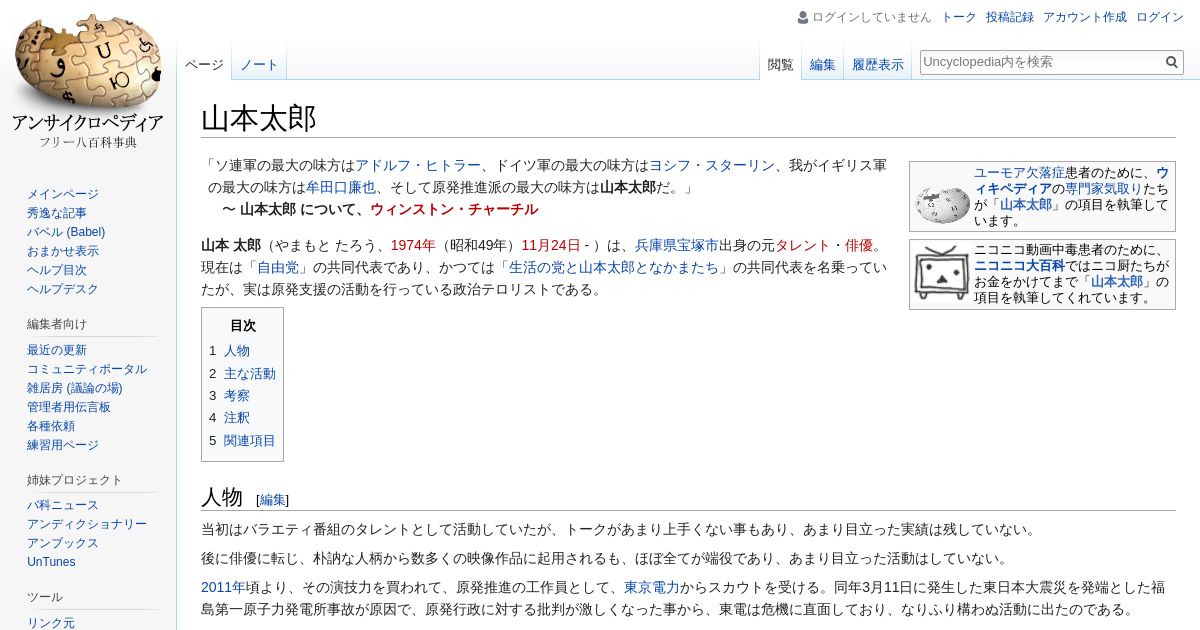Open the 投稿記録 link
1200x630 pixels.
point(1010,17)
